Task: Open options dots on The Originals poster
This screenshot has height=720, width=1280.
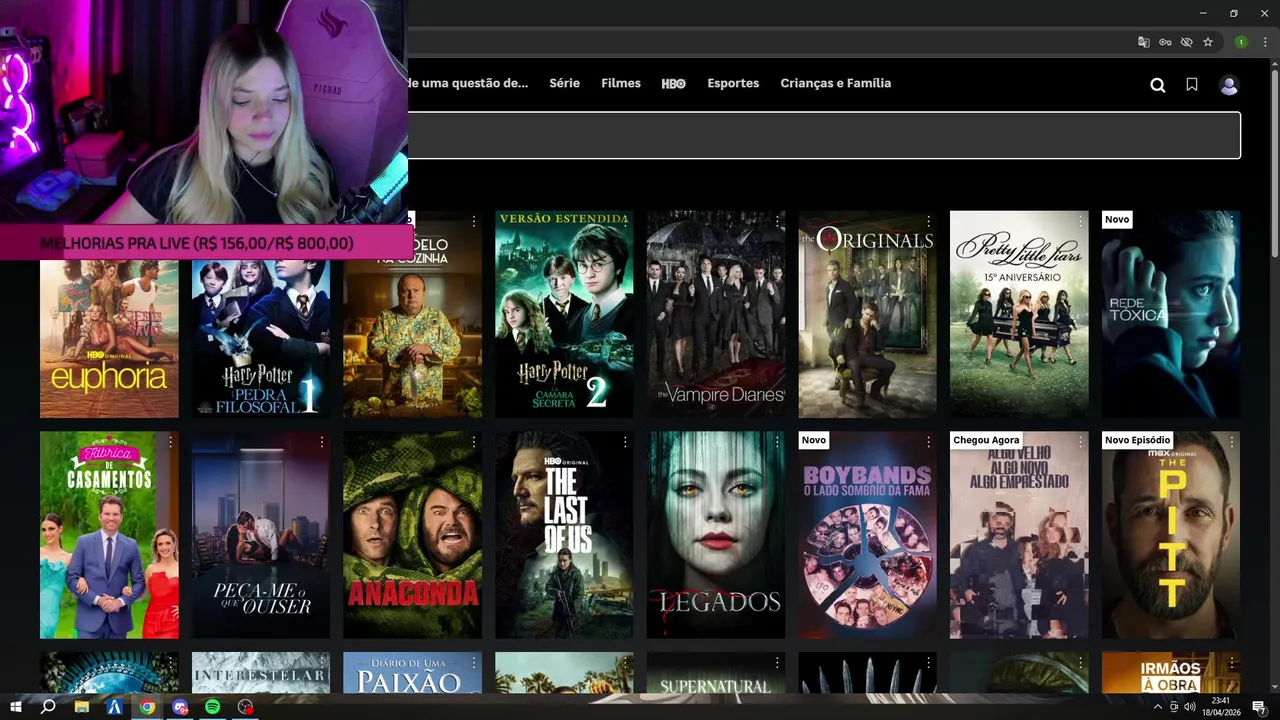Action: click(x=928, y=221)
